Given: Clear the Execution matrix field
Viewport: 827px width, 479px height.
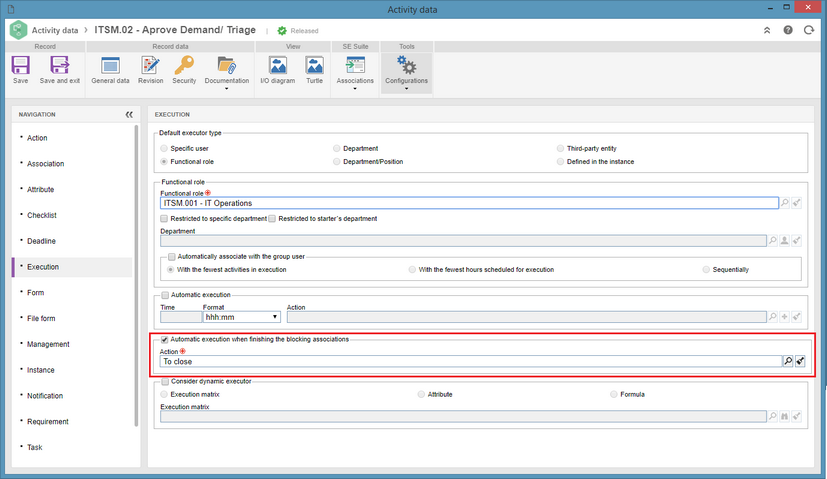Looking at the screenshot, I should tap(797, 416).
